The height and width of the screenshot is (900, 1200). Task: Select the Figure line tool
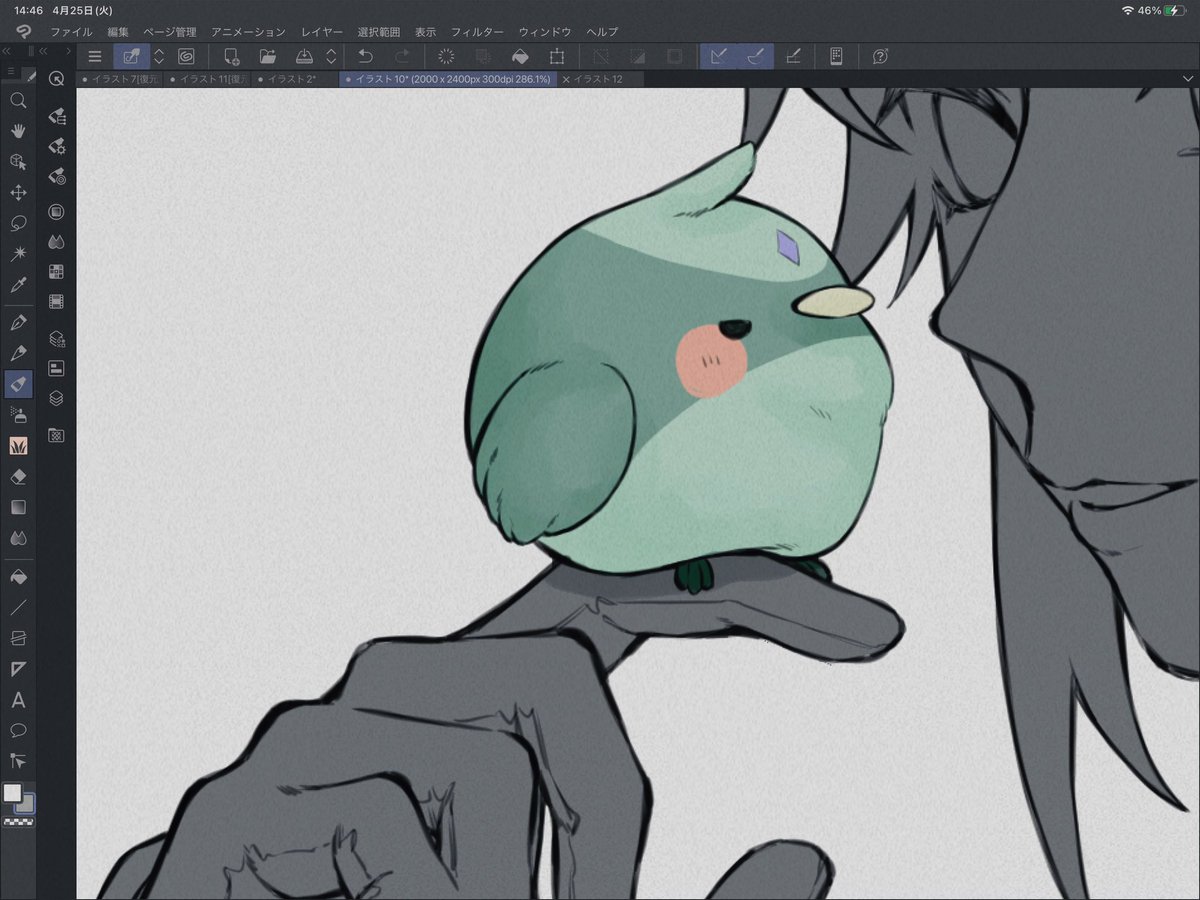click(x=18, y=606)
